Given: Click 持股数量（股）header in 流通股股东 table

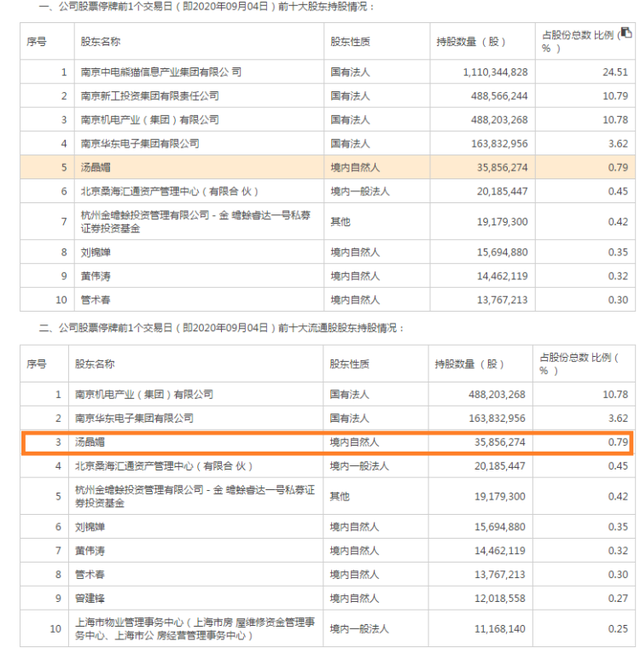Looking at the screenshot, I should point(469,364).
